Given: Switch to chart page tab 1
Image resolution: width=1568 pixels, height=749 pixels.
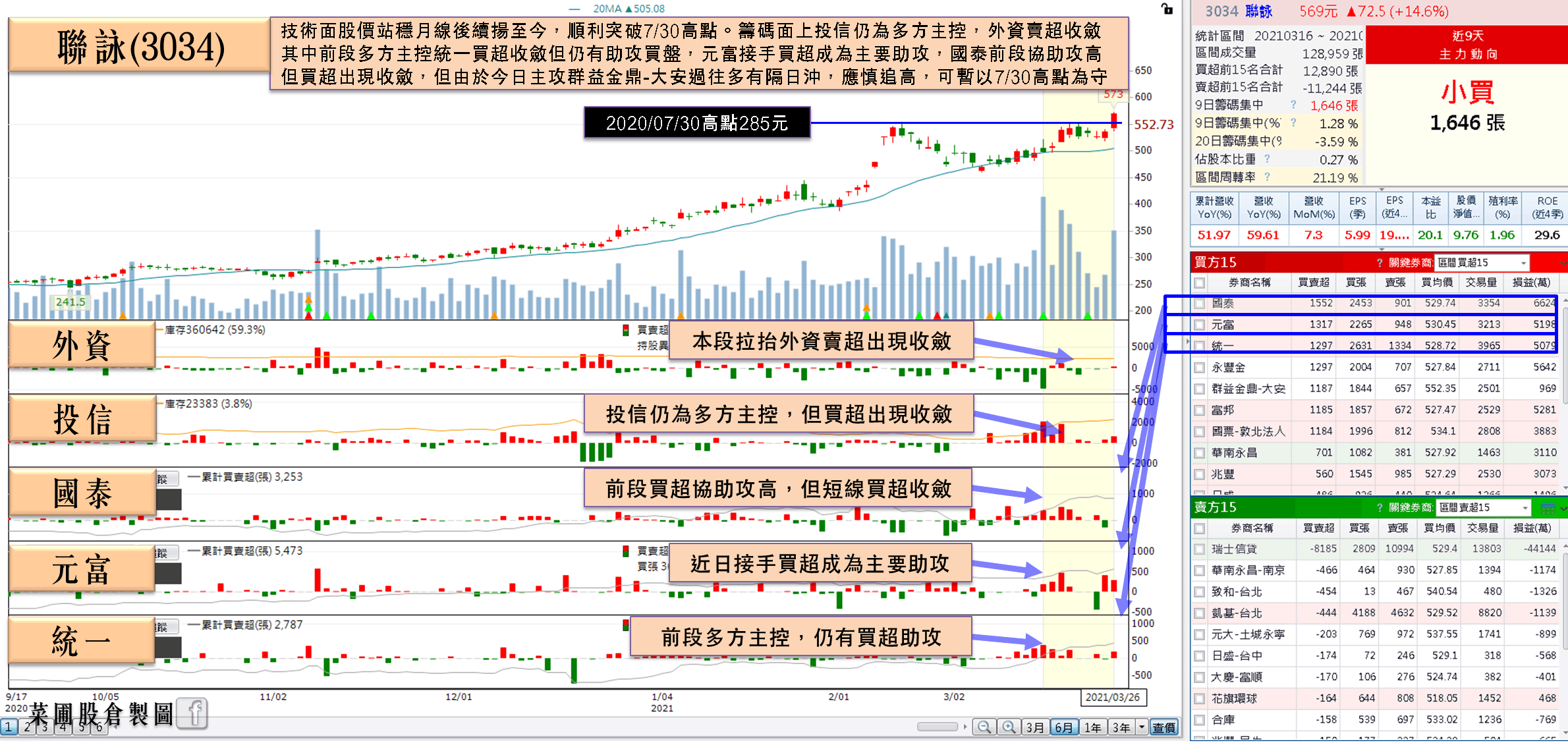Looking at the screenshot, I should pyautogui.click(x=9, y=727).
